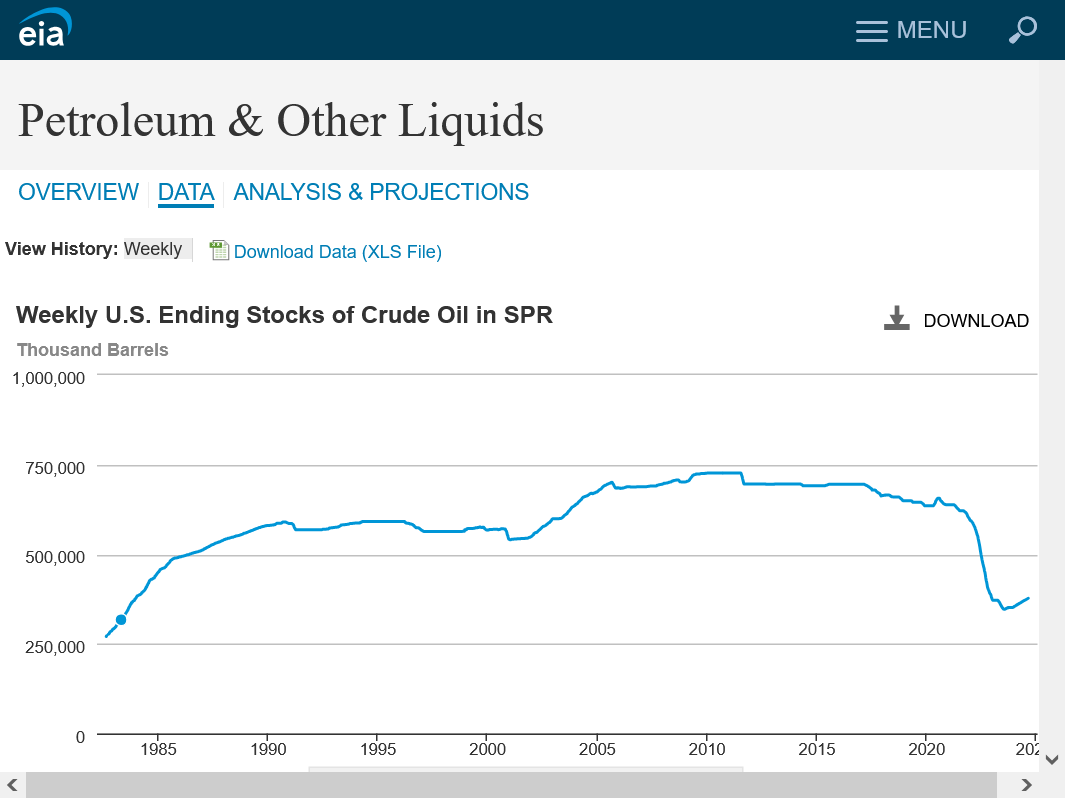Image resolution: width=1065 pixels, height=798 pixels.
Task: Click the chart download arrow icon
Action: coord(896,319)
